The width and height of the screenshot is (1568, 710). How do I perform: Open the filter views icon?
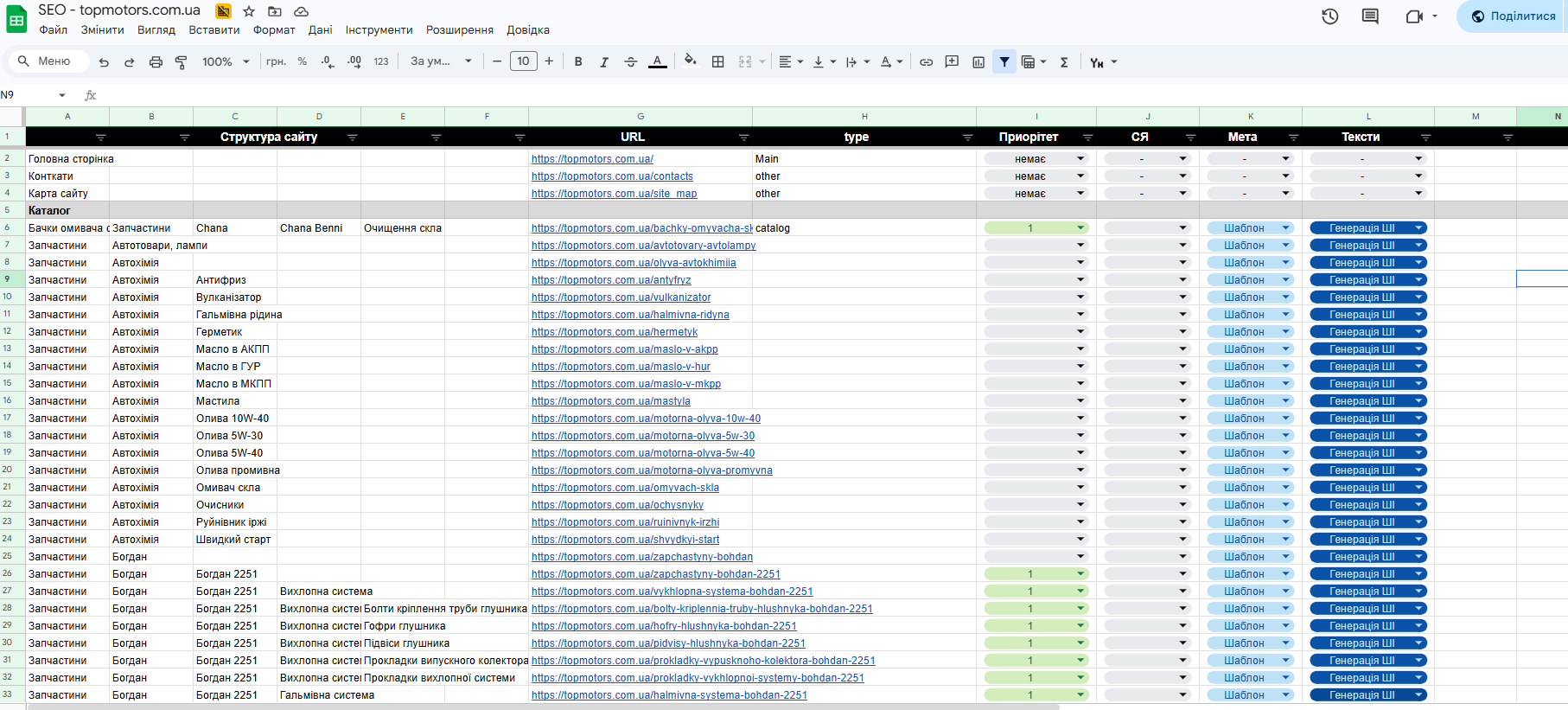pos(1033,62)
